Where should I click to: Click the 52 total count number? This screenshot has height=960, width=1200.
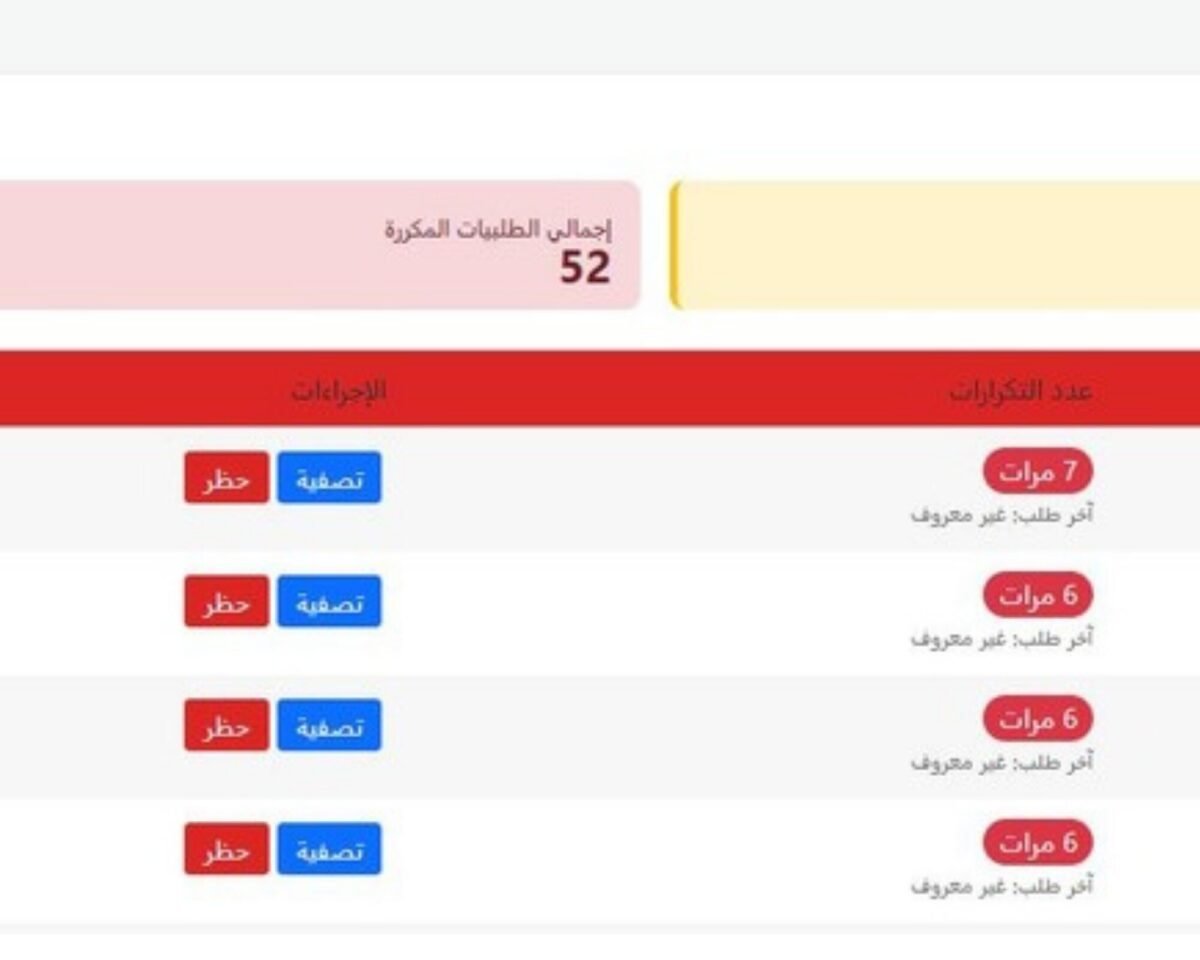pos(585,268)
